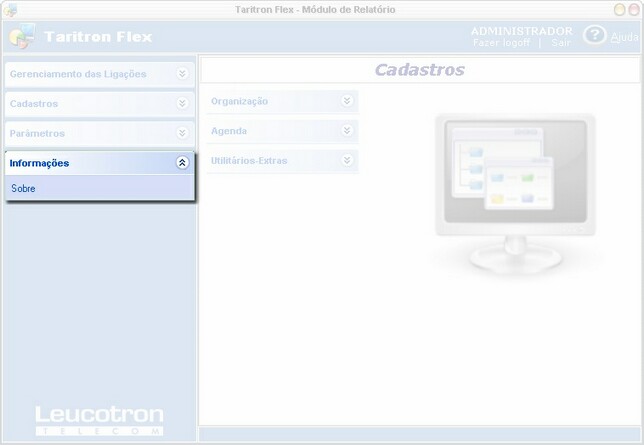This screenshot has width=644, height=445.
Task: Minimize the Taritron Flex window
Action: [619, 10]
